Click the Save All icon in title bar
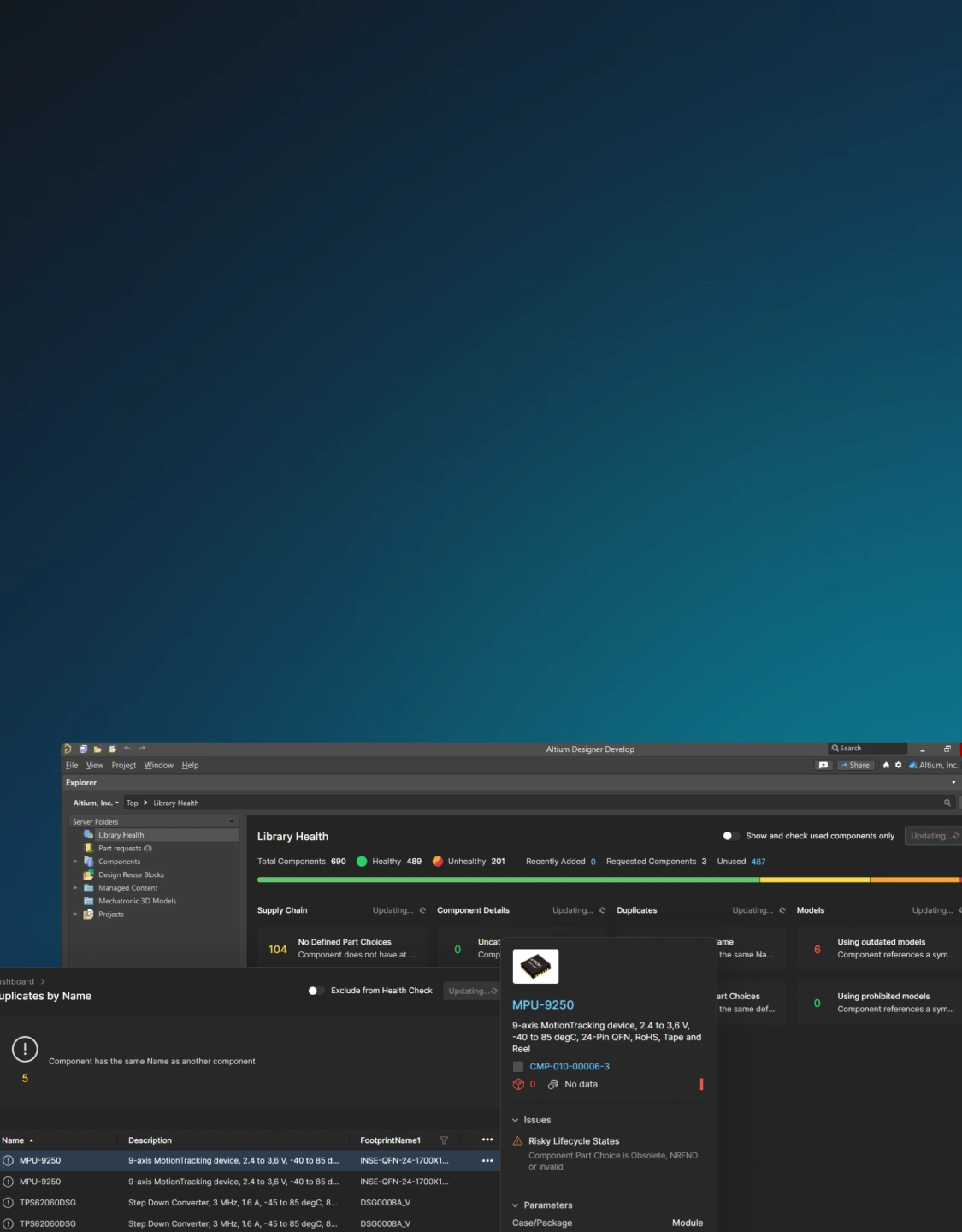Image resolution: width=962 pixels, height=1232 pixels. (x=83, y=749)
